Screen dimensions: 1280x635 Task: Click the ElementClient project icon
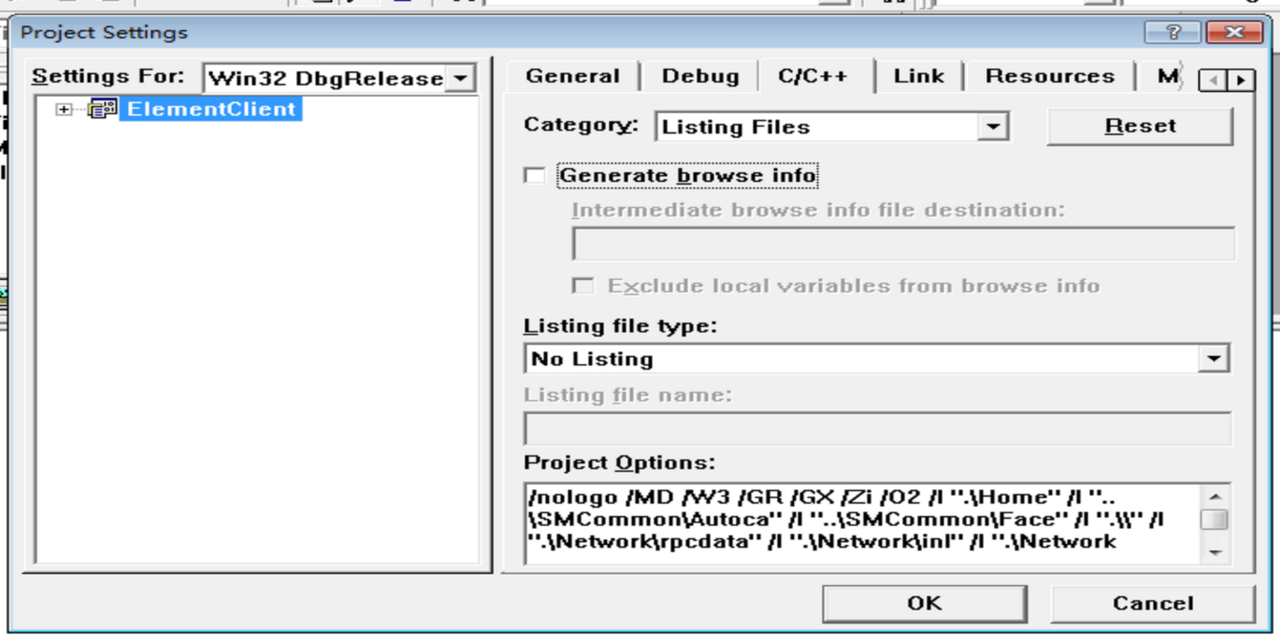point(103,109)
